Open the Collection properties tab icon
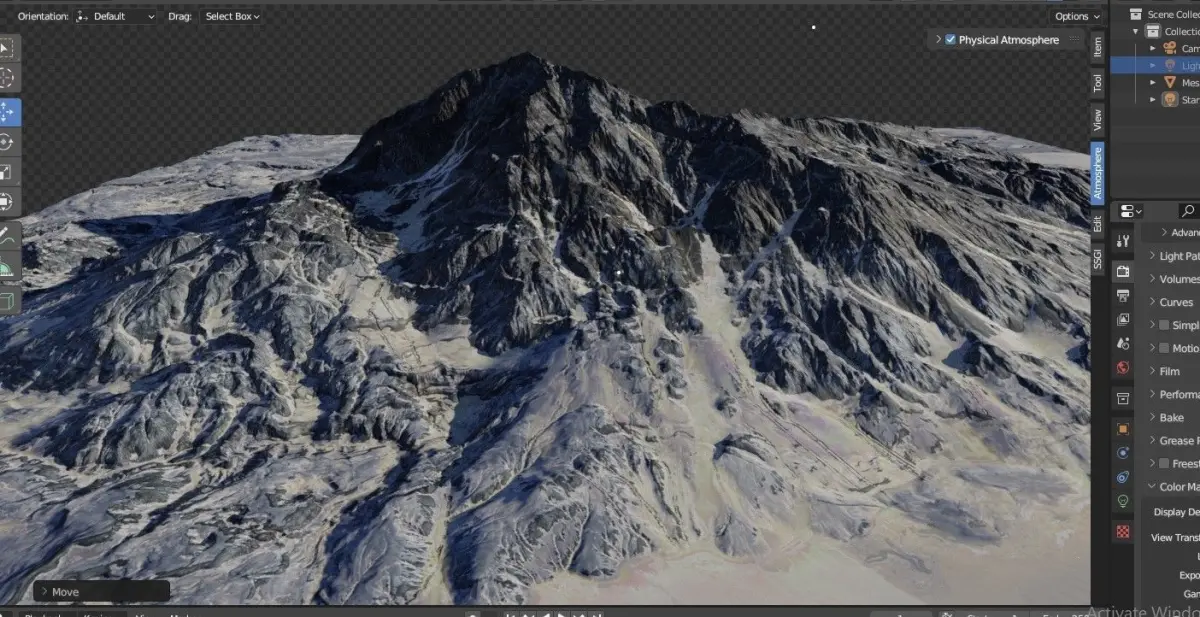1200x617 pixels. tap(1123, 398)
